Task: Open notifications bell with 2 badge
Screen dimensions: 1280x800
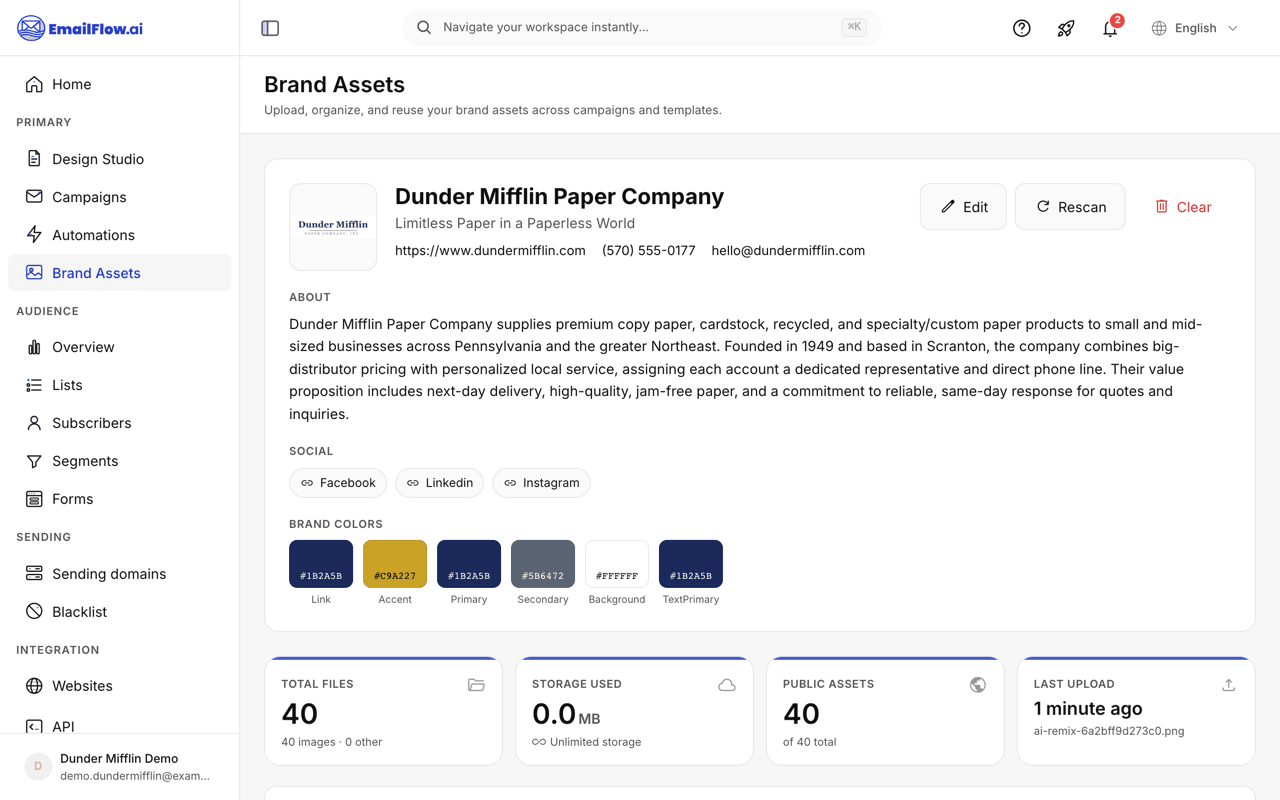Action: 1110,28
